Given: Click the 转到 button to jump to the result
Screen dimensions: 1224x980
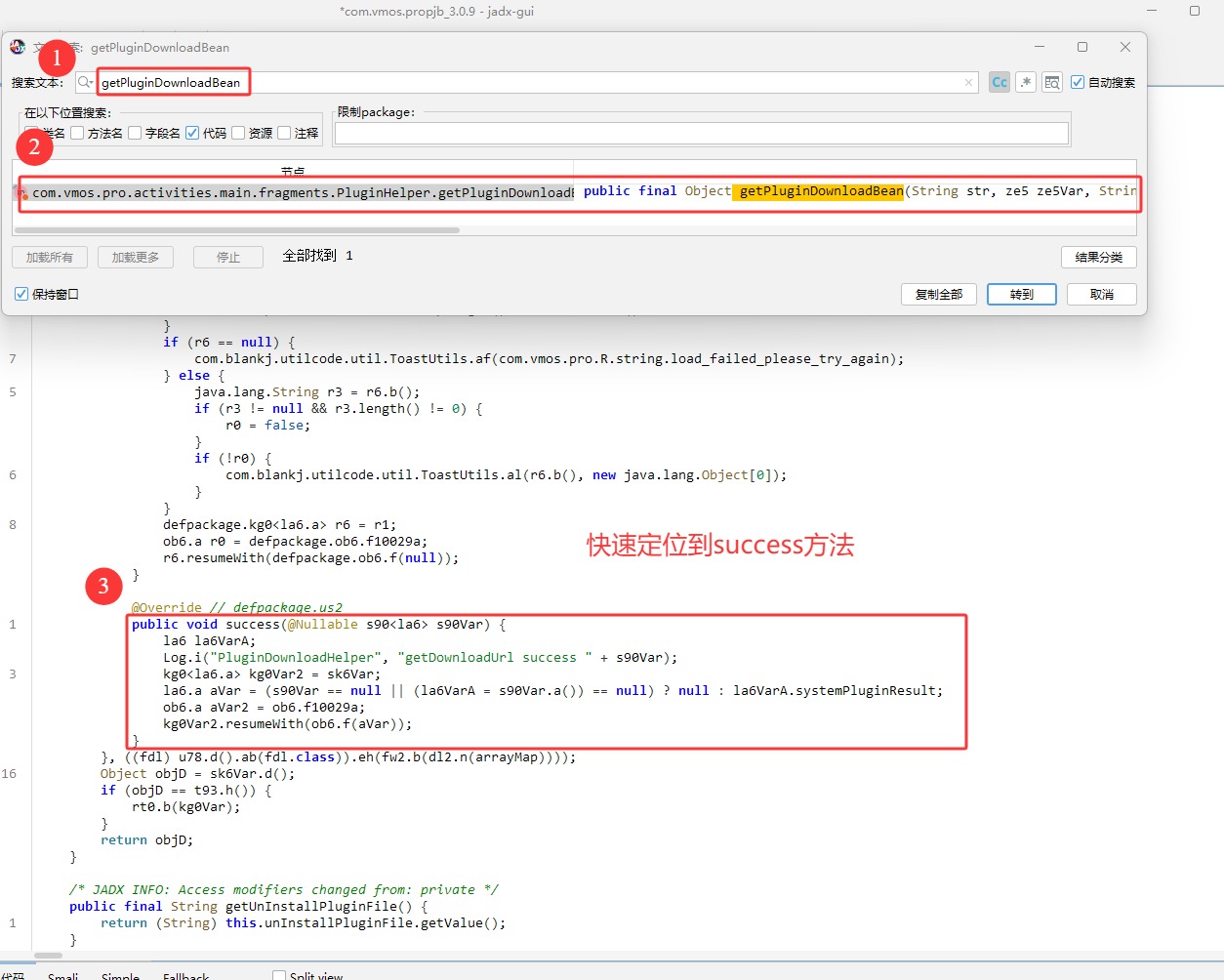Looking at the screenshot, I should [1022, 294].
